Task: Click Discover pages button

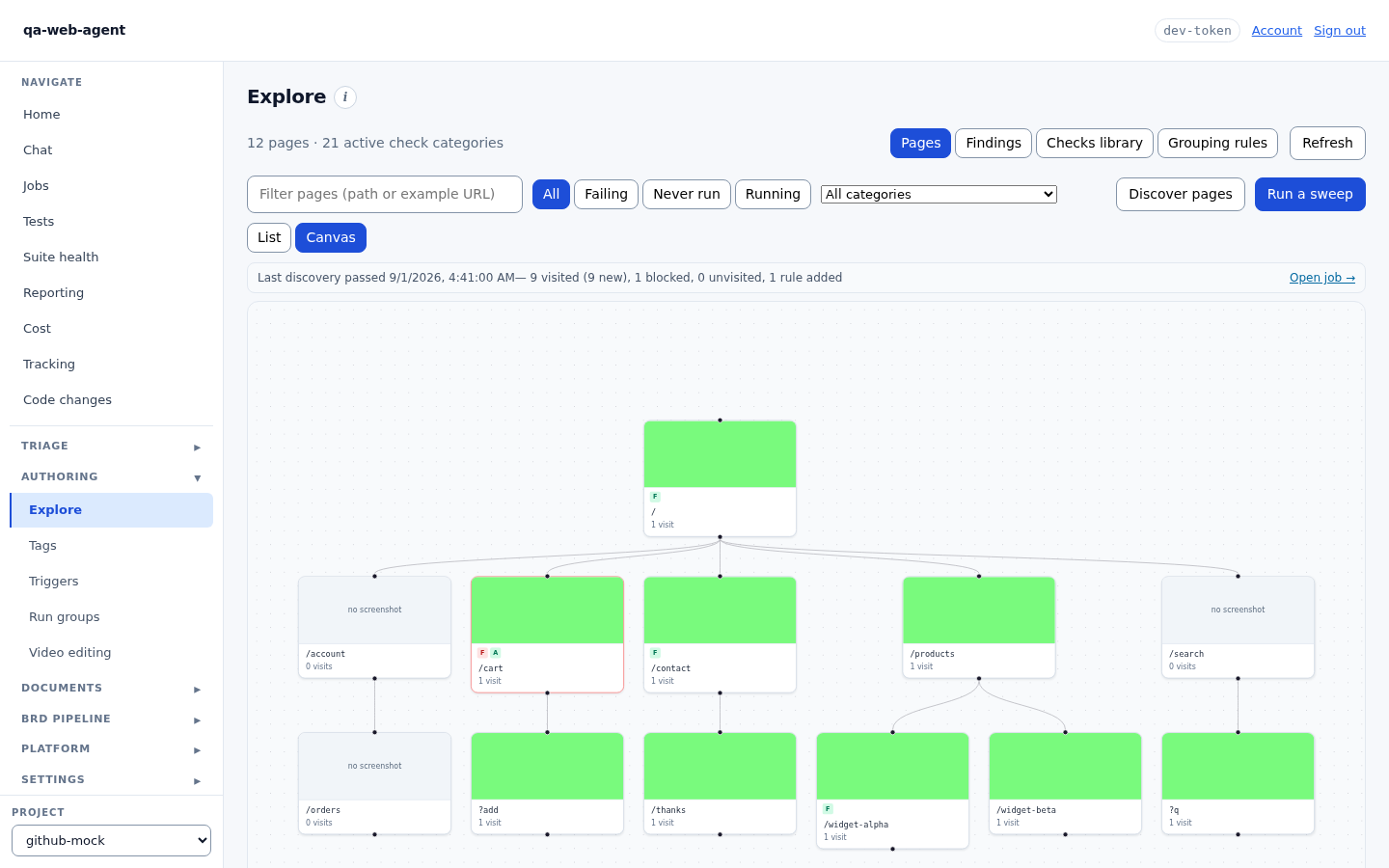Action: (x=1181, y=194)
